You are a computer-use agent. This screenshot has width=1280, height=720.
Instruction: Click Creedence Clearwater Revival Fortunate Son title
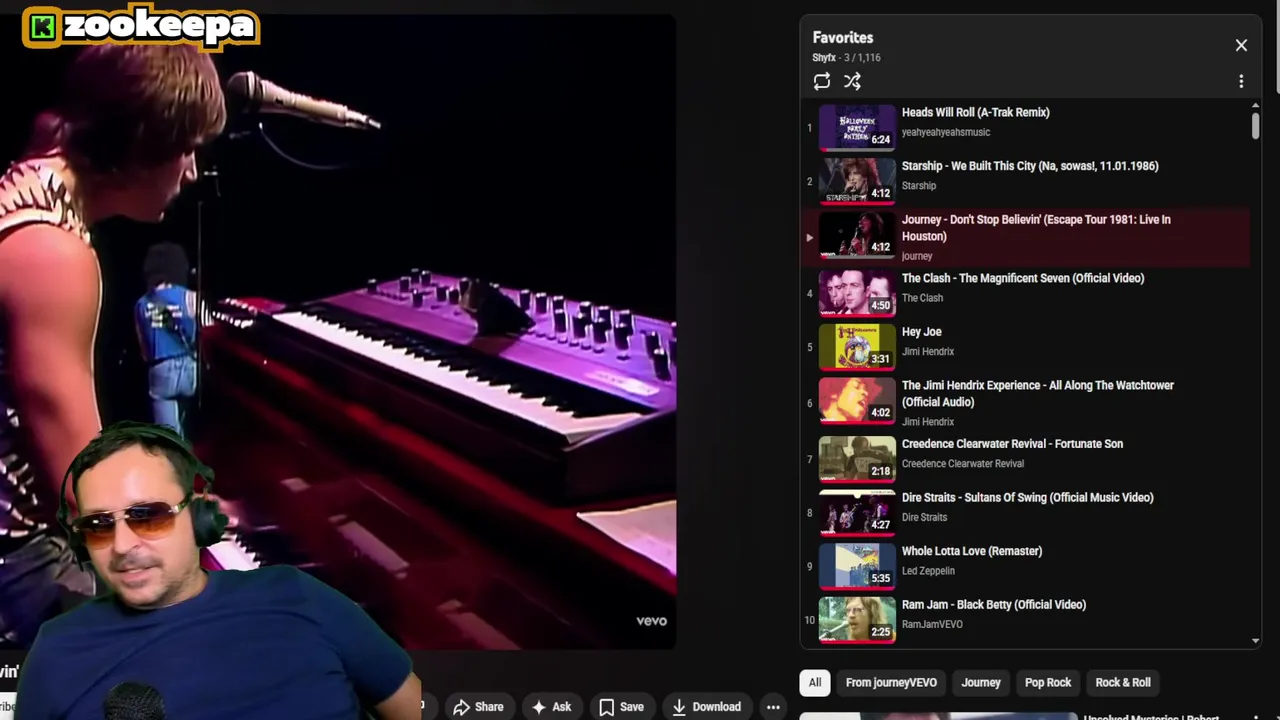(x=1012, y=444)
